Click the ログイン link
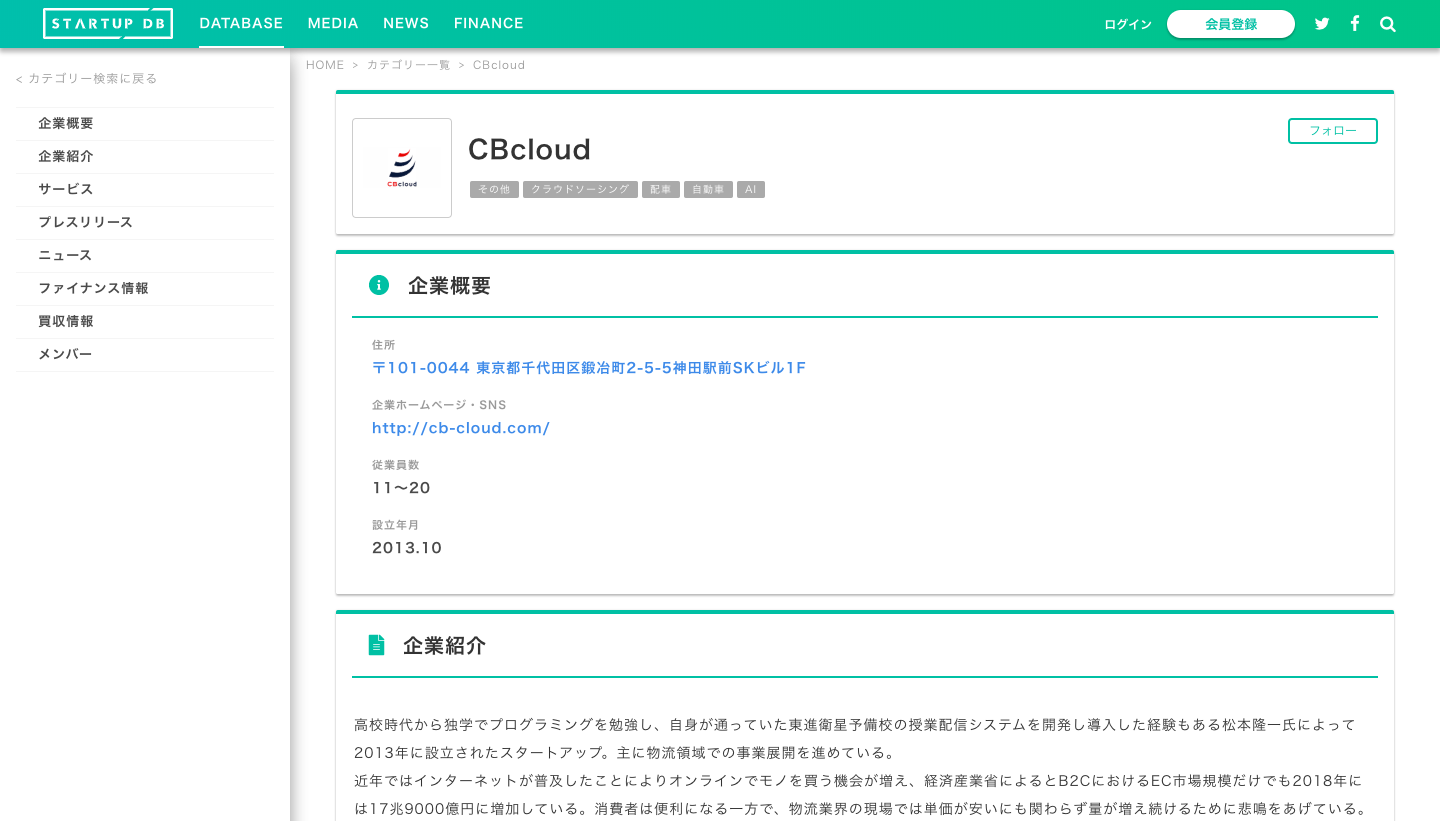The image size is (1440, 821). (1128, 24)
